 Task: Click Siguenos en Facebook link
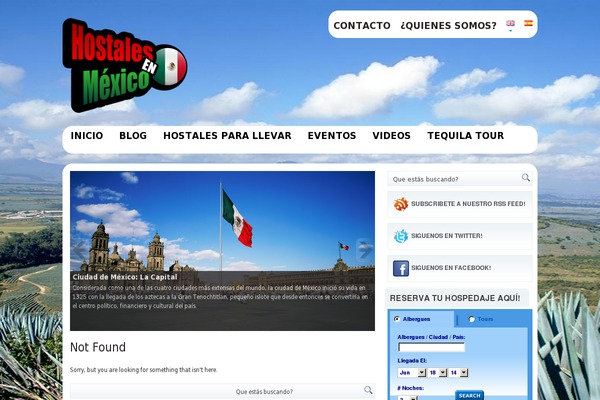point(451,268)
